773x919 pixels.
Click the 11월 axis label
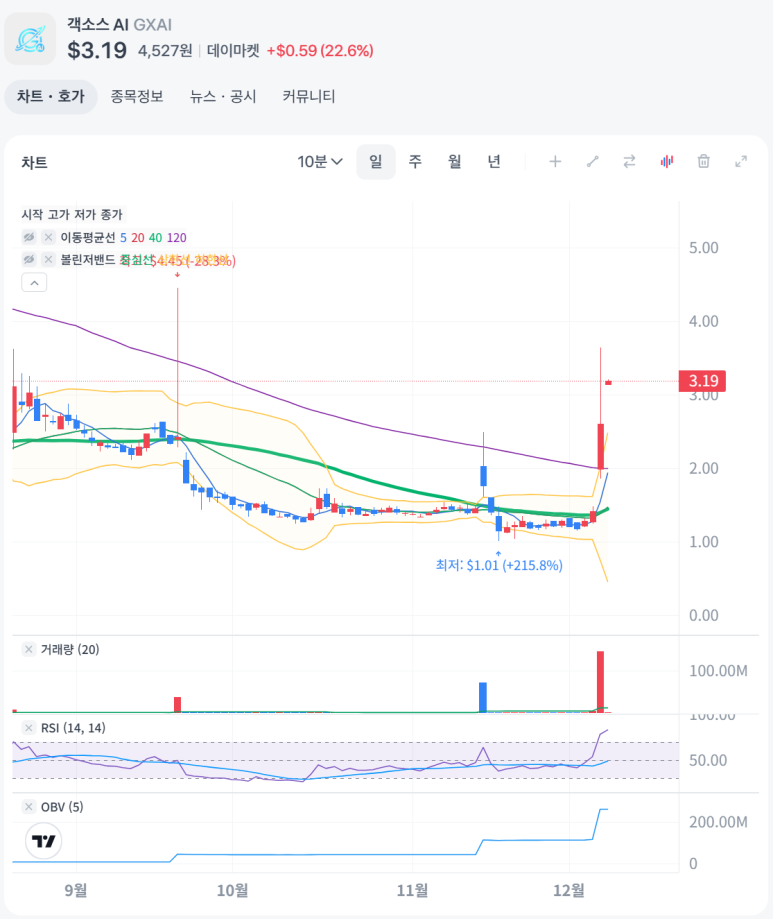click(x=412, y=890)
